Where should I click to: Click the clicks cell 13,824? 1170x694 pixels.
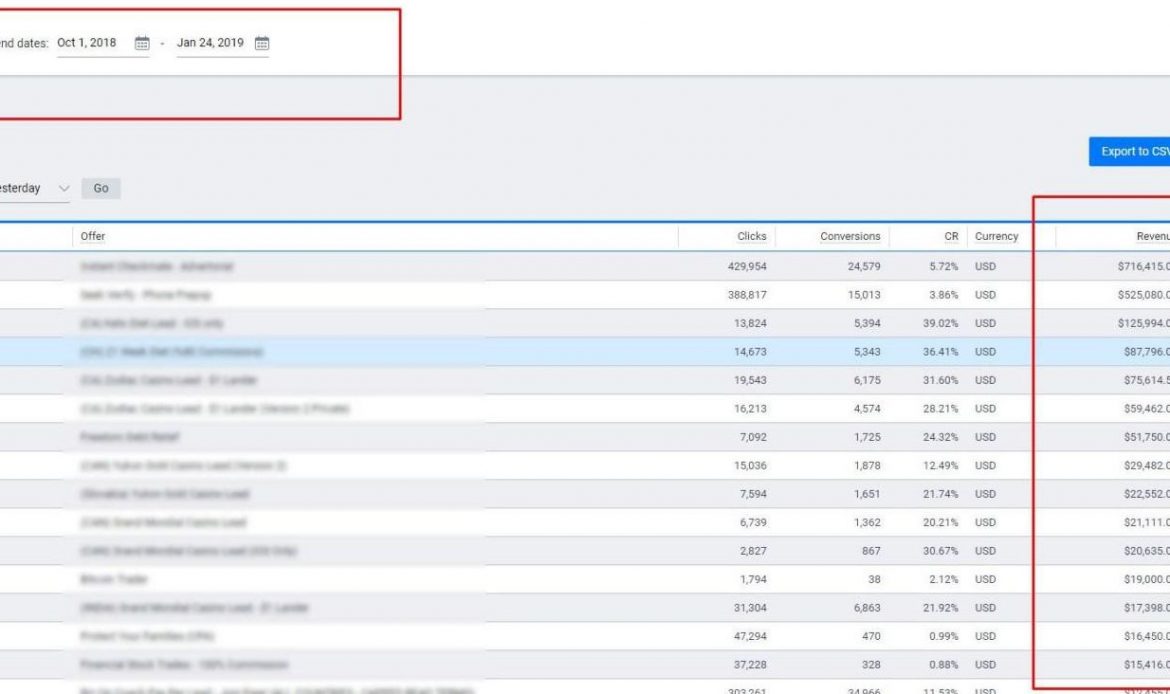[750, 323]
